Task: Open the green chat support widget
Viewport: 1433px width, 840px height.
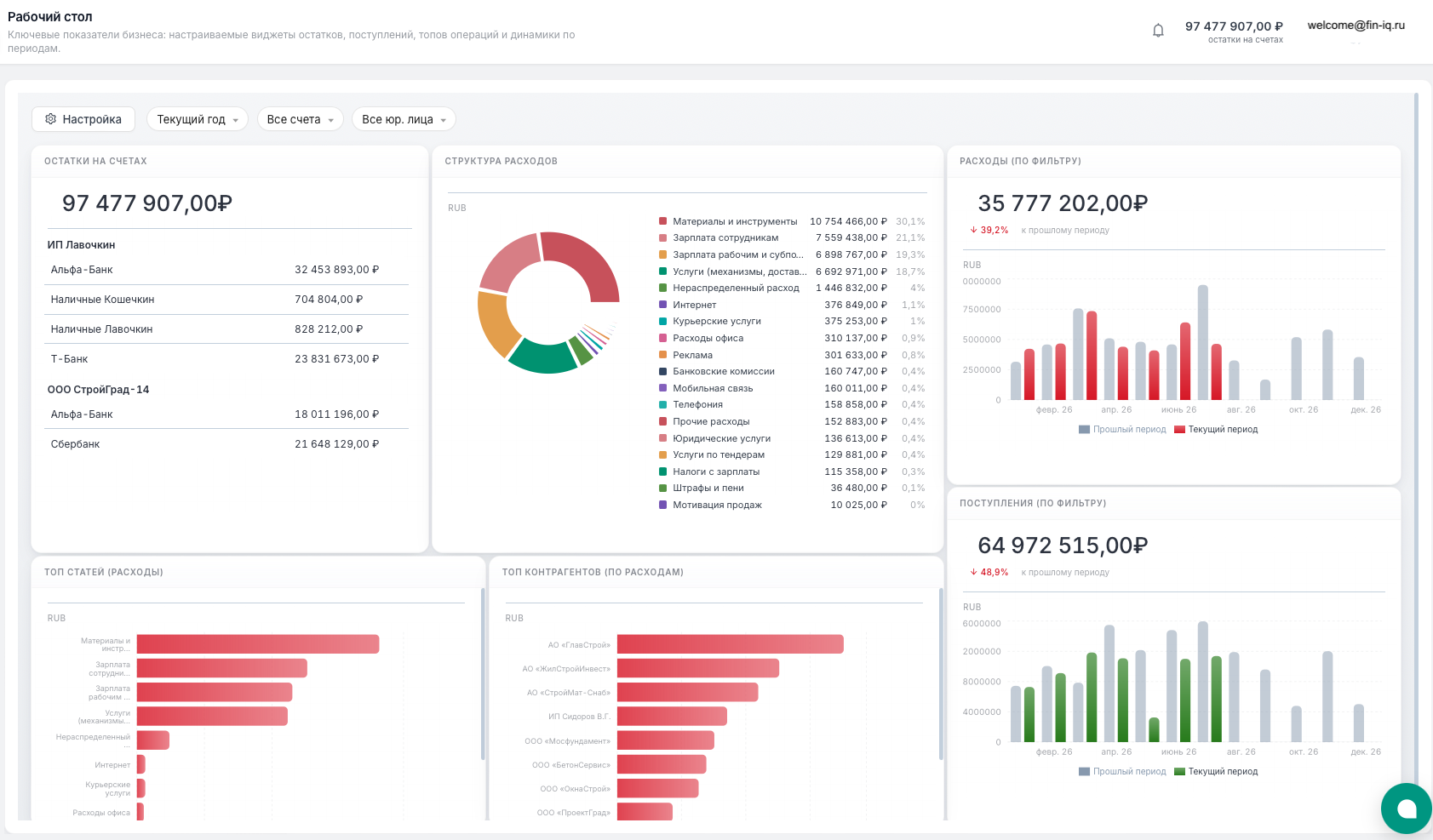Action: click(x=1406, y=809)
